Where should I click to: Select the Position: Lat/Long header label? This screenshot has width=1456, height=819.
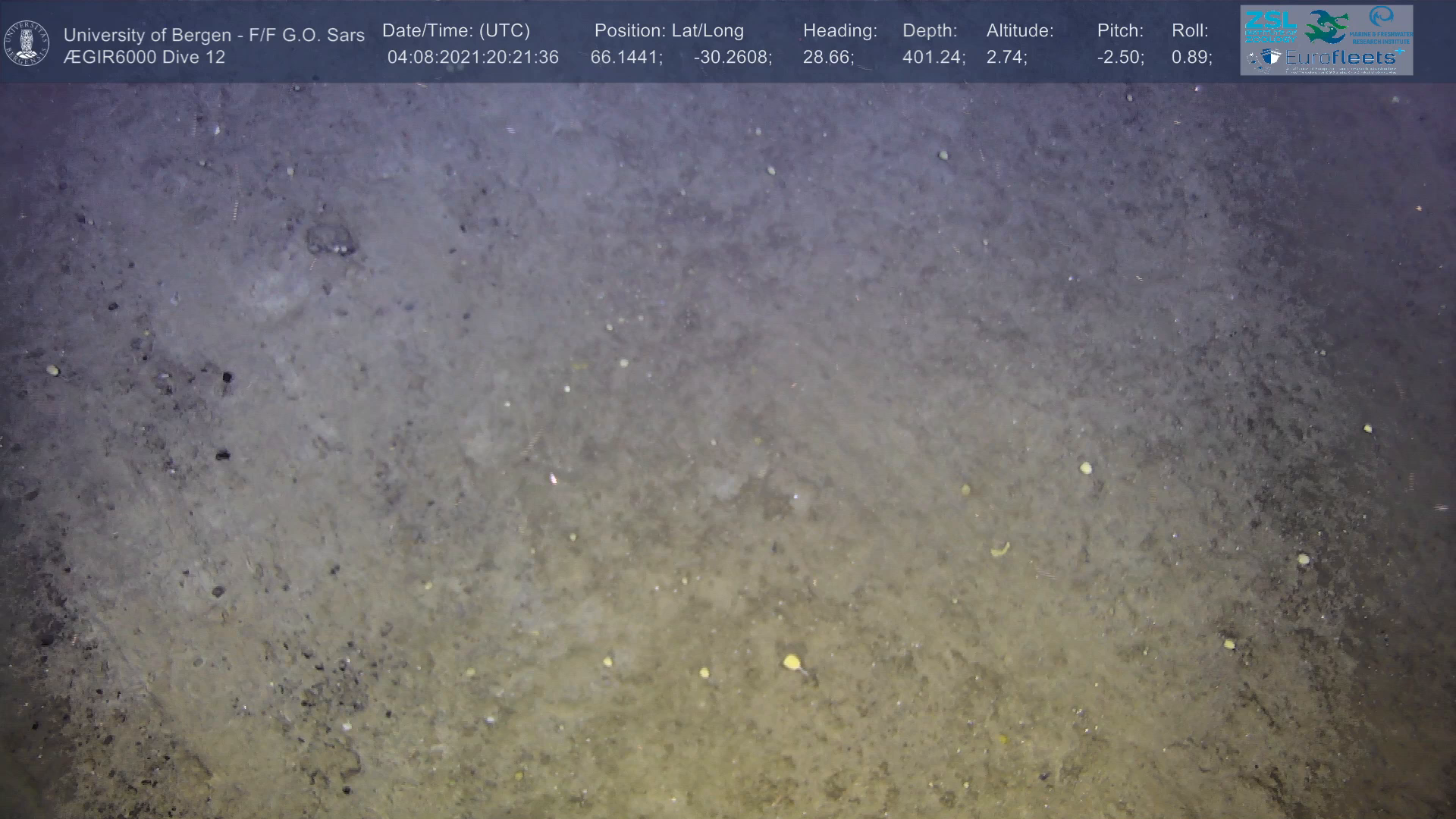tap(669, 30)
